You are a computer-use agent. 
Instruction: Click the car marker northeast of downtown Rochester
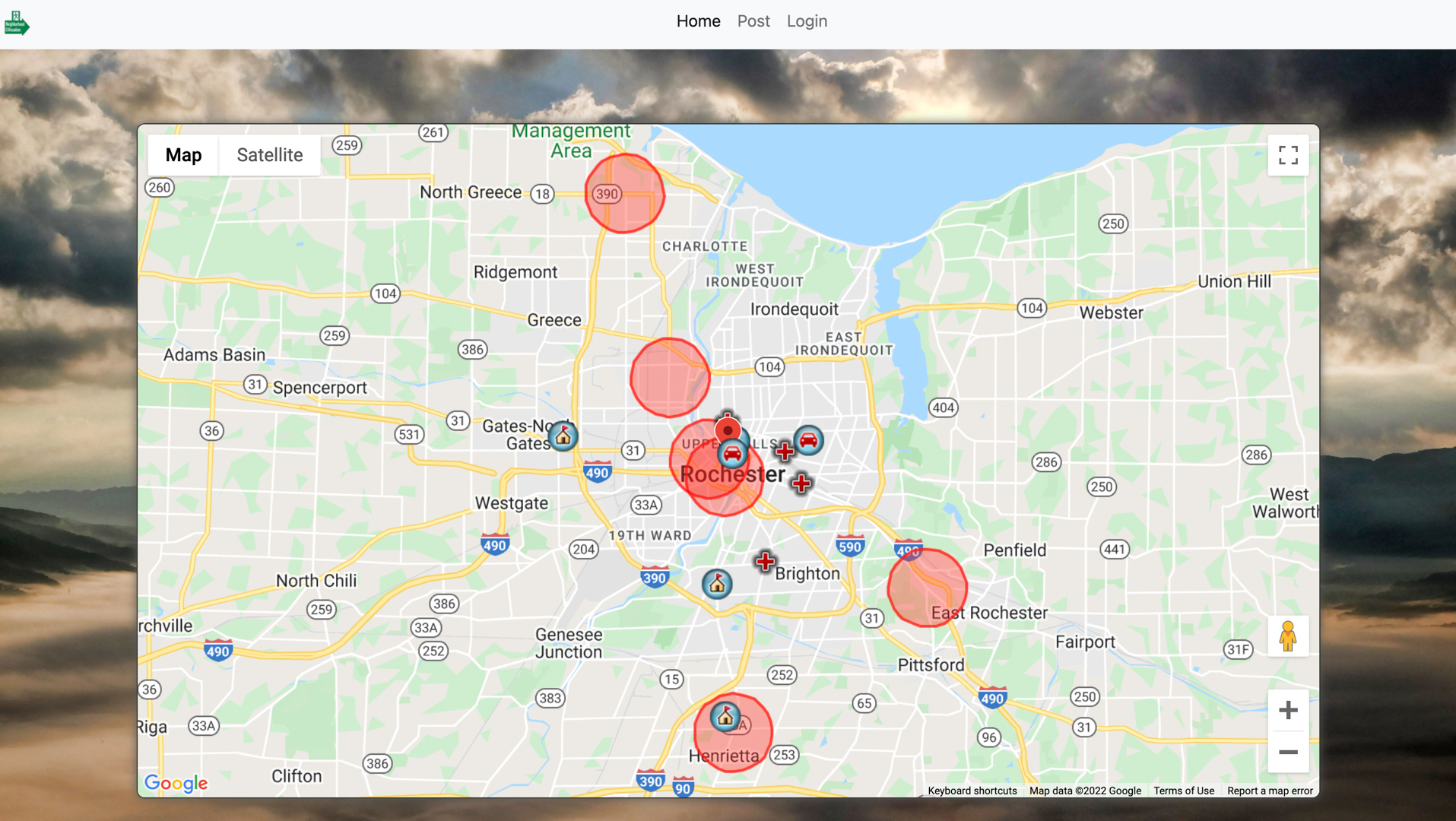(x=808, y=440)
